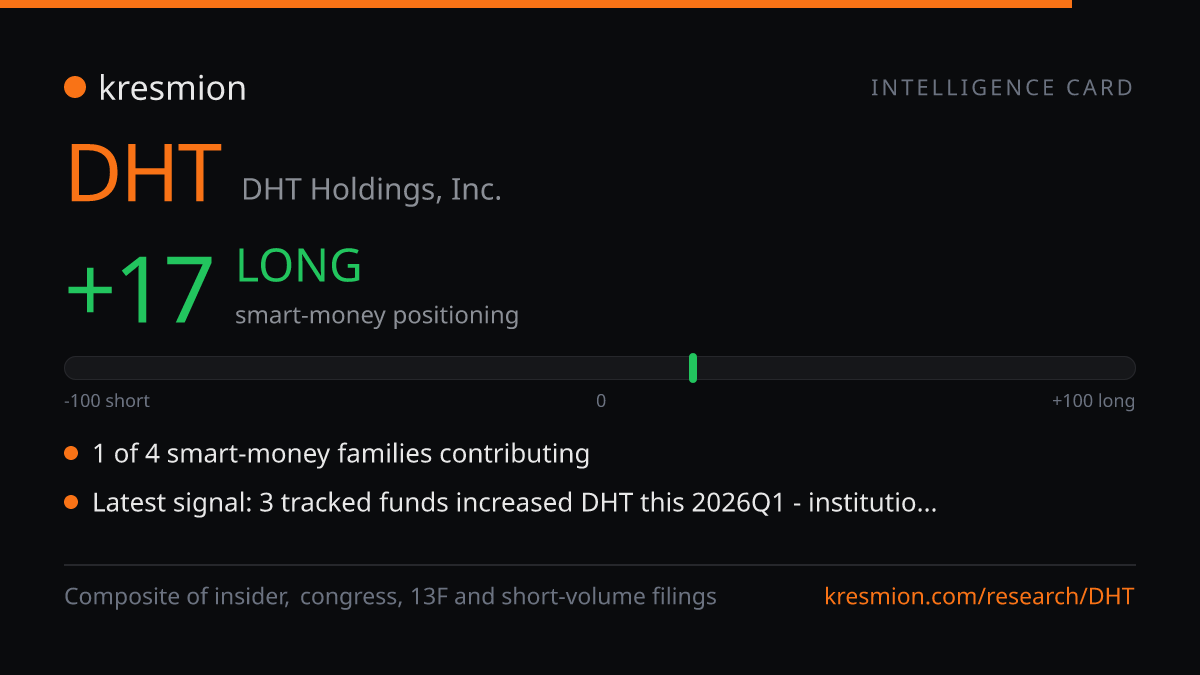Click the Latest signal bullet dot

pos(71,502)
